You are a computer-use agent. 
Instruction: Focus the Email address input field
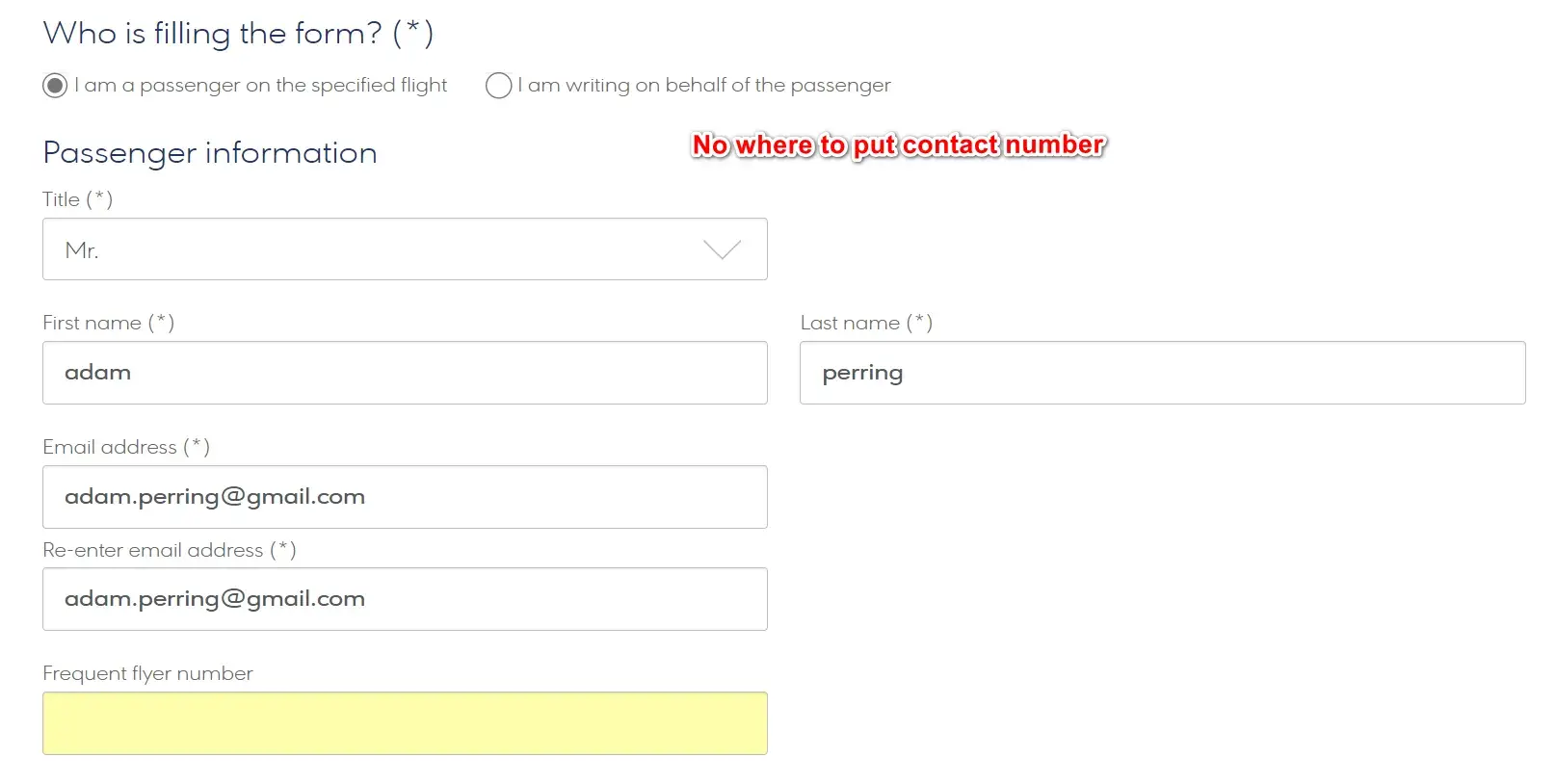pos(405,497)
